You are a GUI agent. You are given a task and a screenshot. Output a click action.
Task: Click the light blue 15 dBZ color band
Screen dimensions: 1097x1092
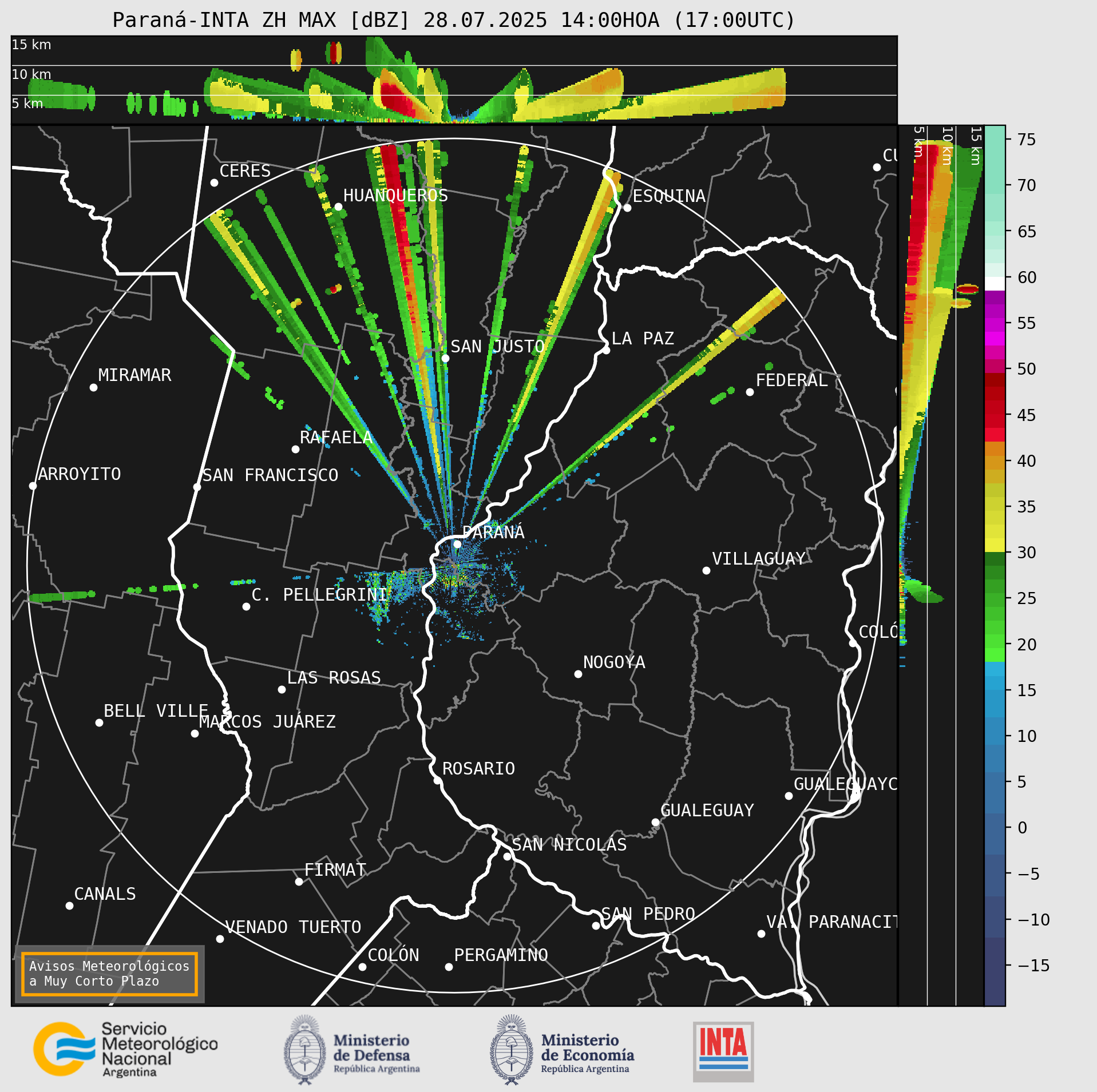pos(995,683)
